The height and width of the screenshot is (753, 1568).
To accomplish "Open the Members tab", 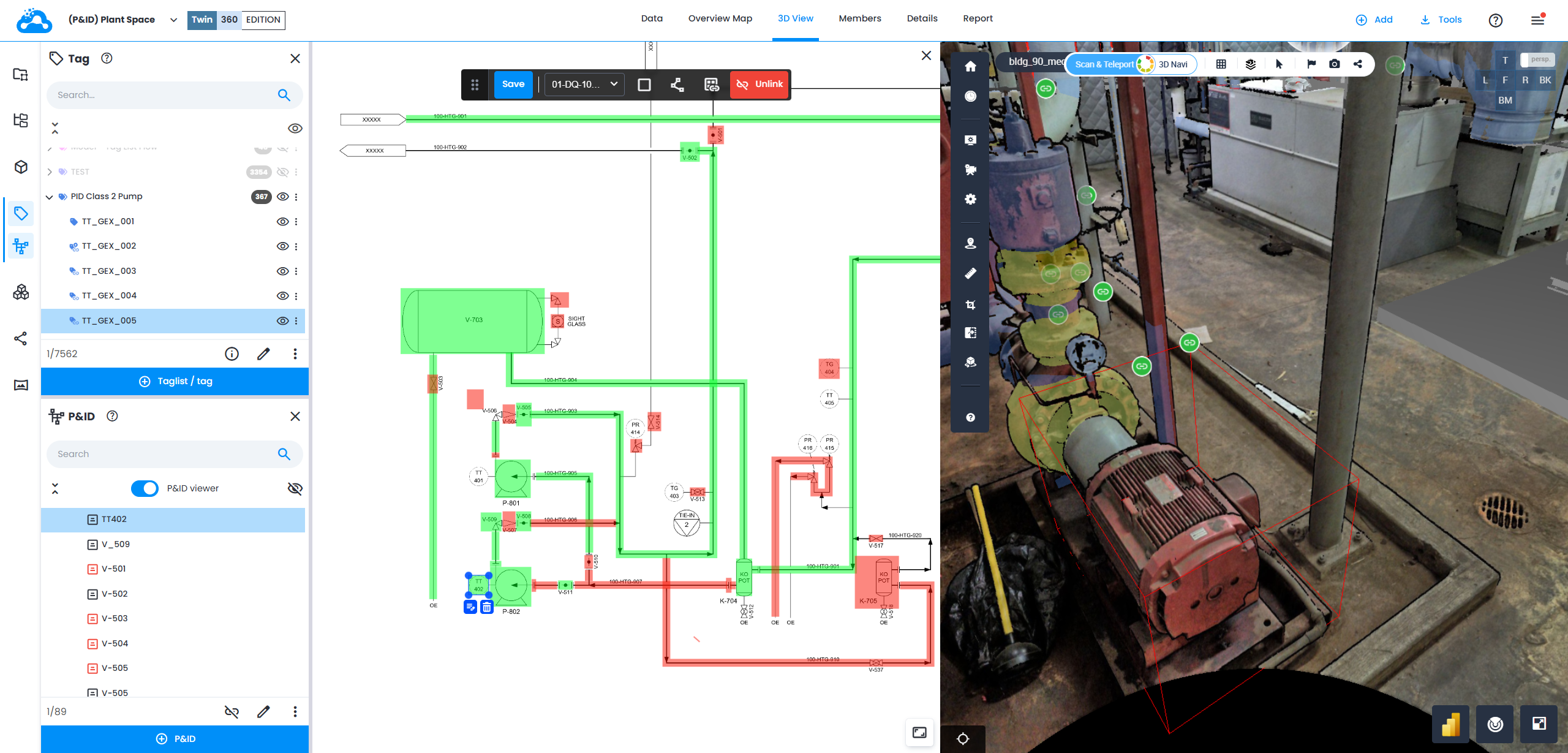I will click(859, 18).
